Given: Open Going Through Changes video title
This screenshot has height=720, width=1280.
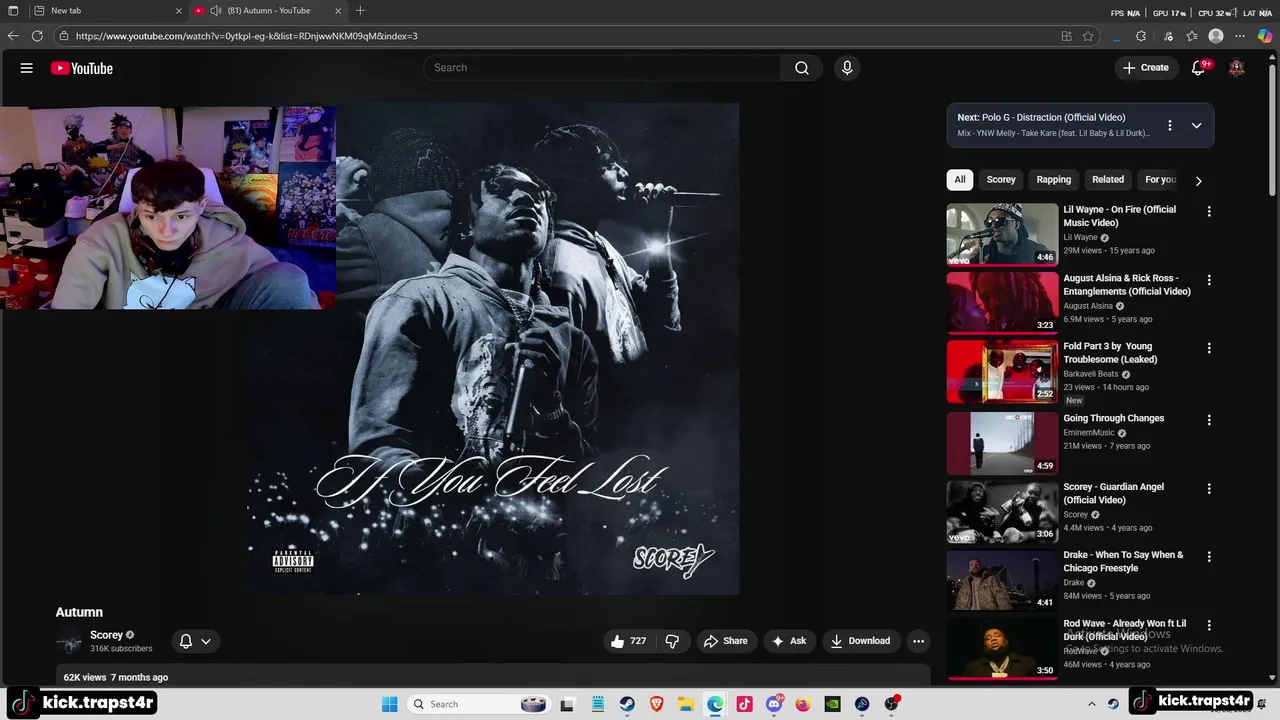Looking at the screenshot, I should pyautogui.click(x=1113, y=418).
